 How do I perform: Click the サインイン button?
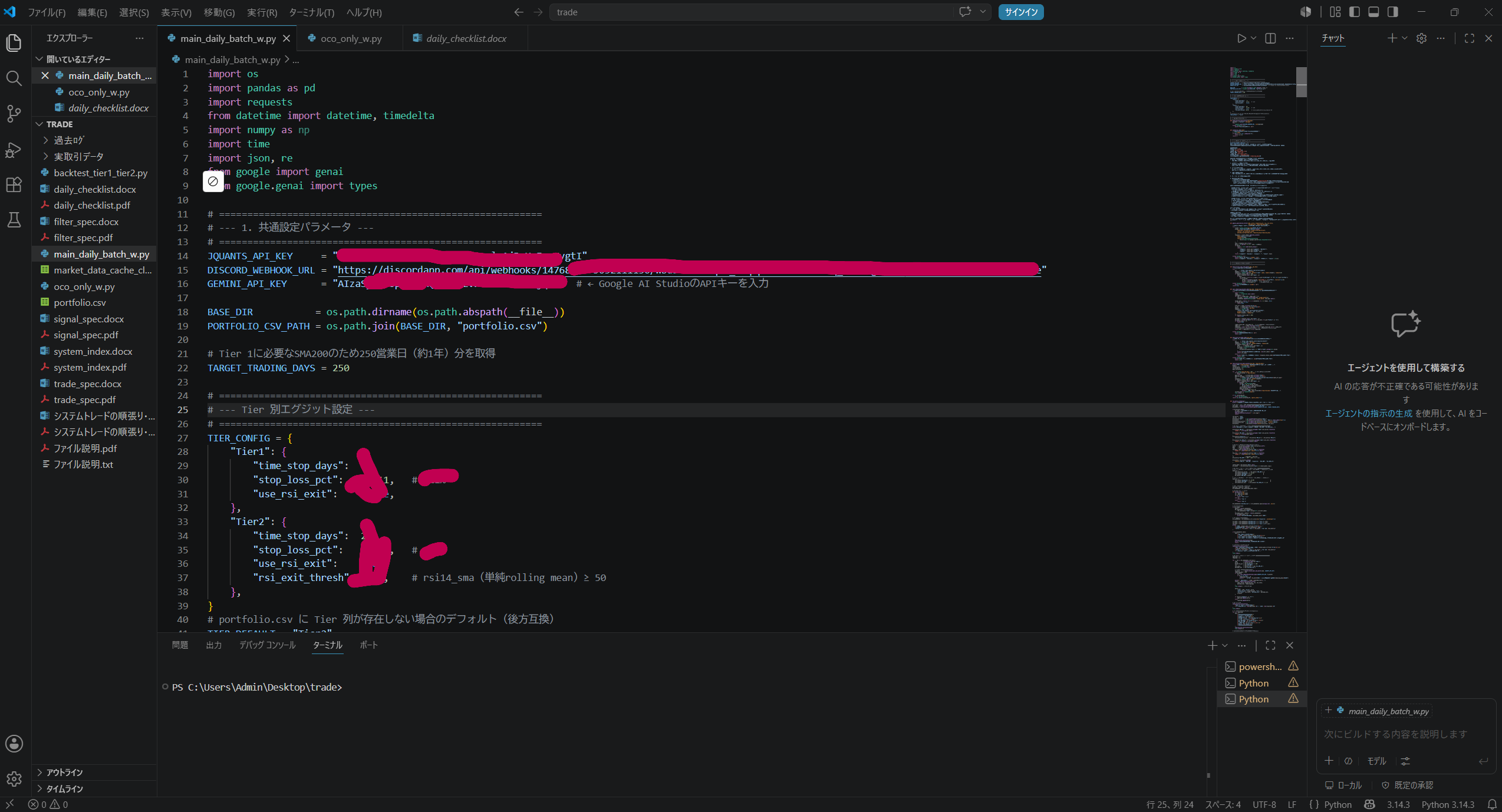click(1021, 12)
